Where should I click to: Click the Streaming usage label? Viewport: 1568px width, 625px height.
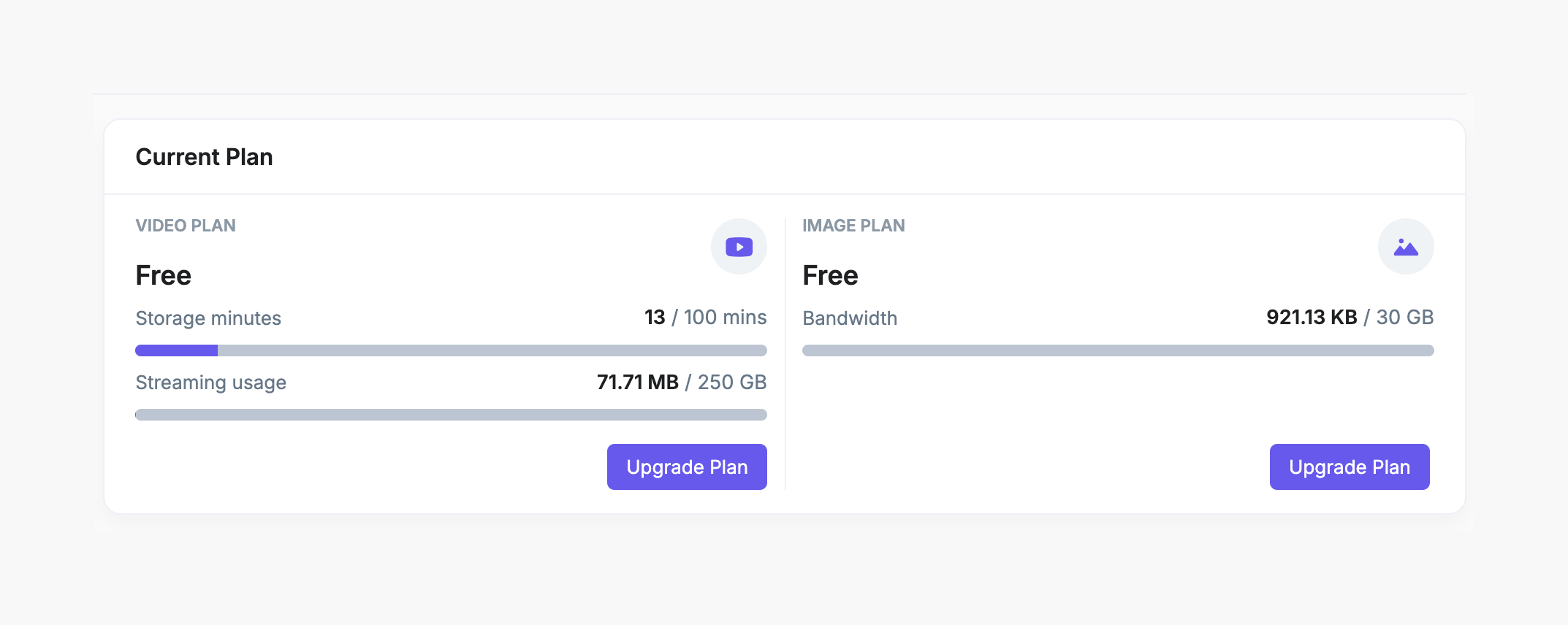(x=210, y=383)
